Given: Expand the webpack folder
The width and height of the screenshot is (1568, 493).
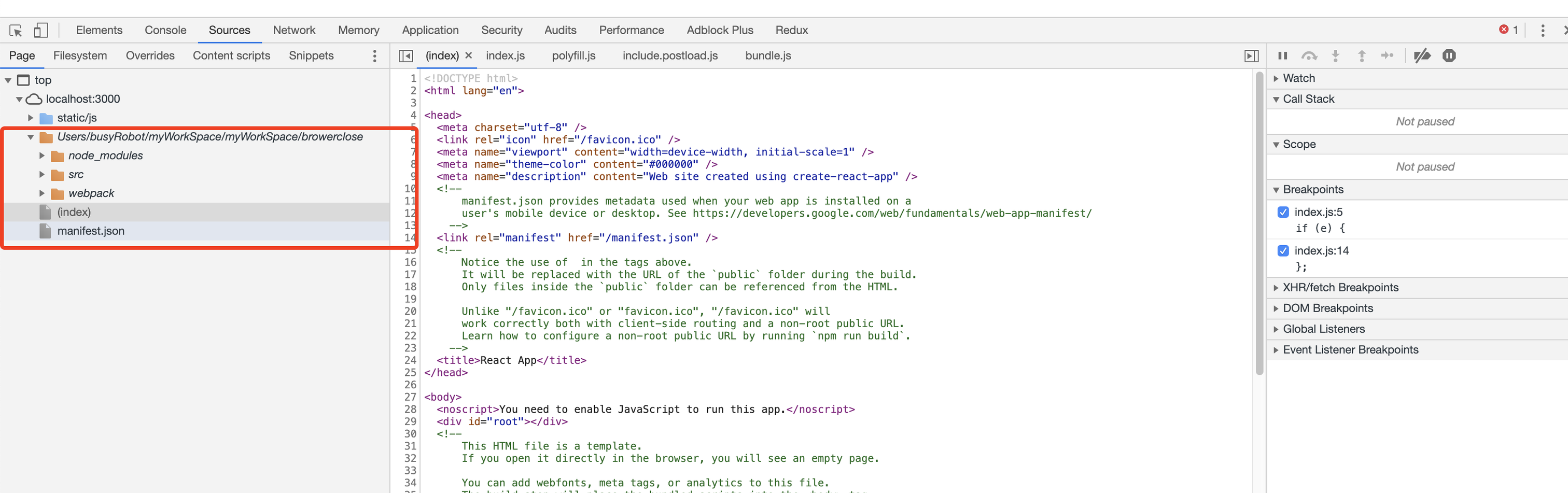Looking at the screenshot, I should pos(42,193).
